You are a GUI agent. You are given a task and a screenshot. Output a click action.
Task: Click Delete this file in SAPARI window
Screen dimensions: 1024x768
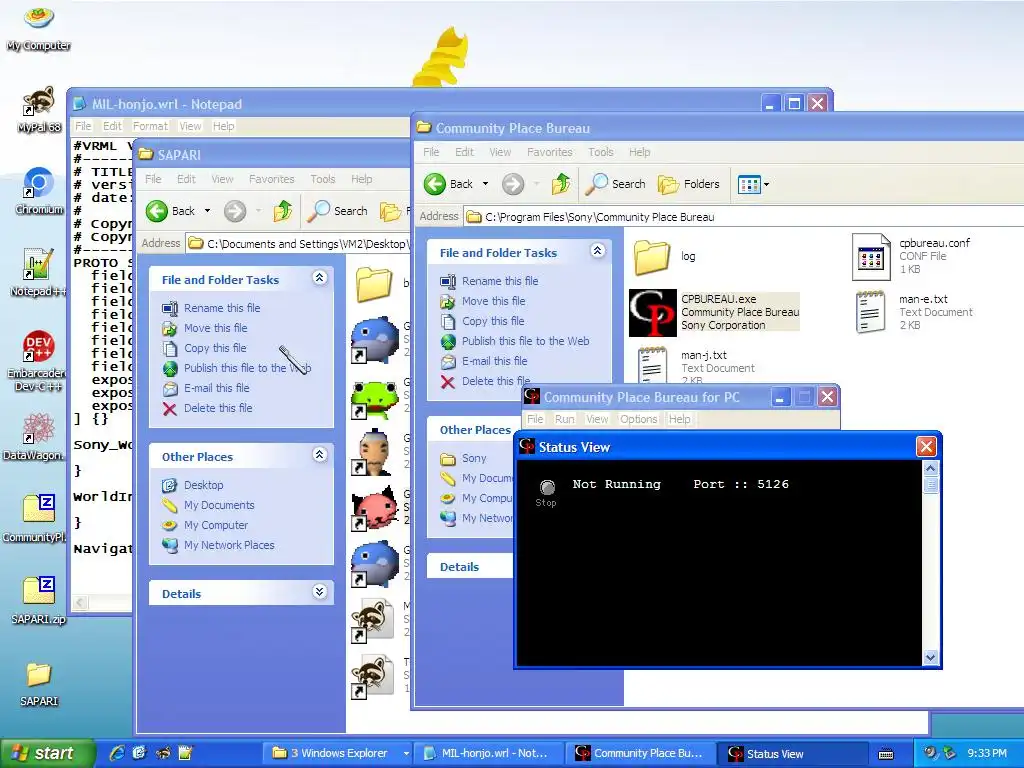[217, 408]
